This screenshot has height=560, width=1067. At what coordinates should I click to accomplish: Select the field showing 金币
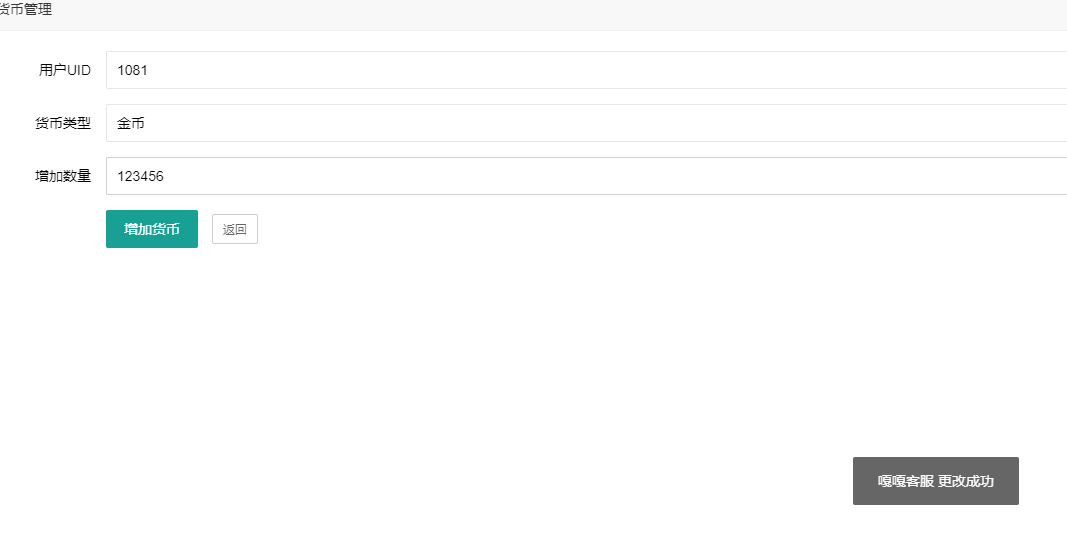[586, 123]
